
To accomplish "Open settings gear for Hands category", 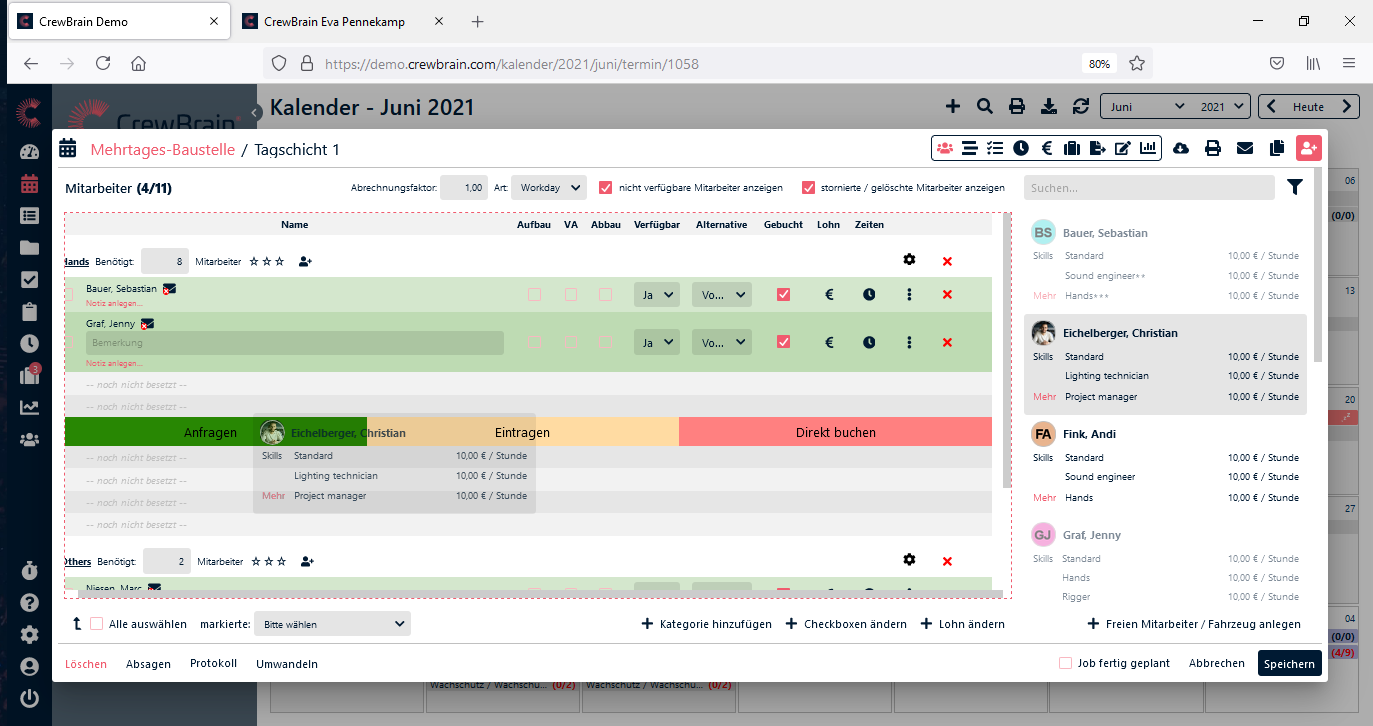I will pos(908,260).
